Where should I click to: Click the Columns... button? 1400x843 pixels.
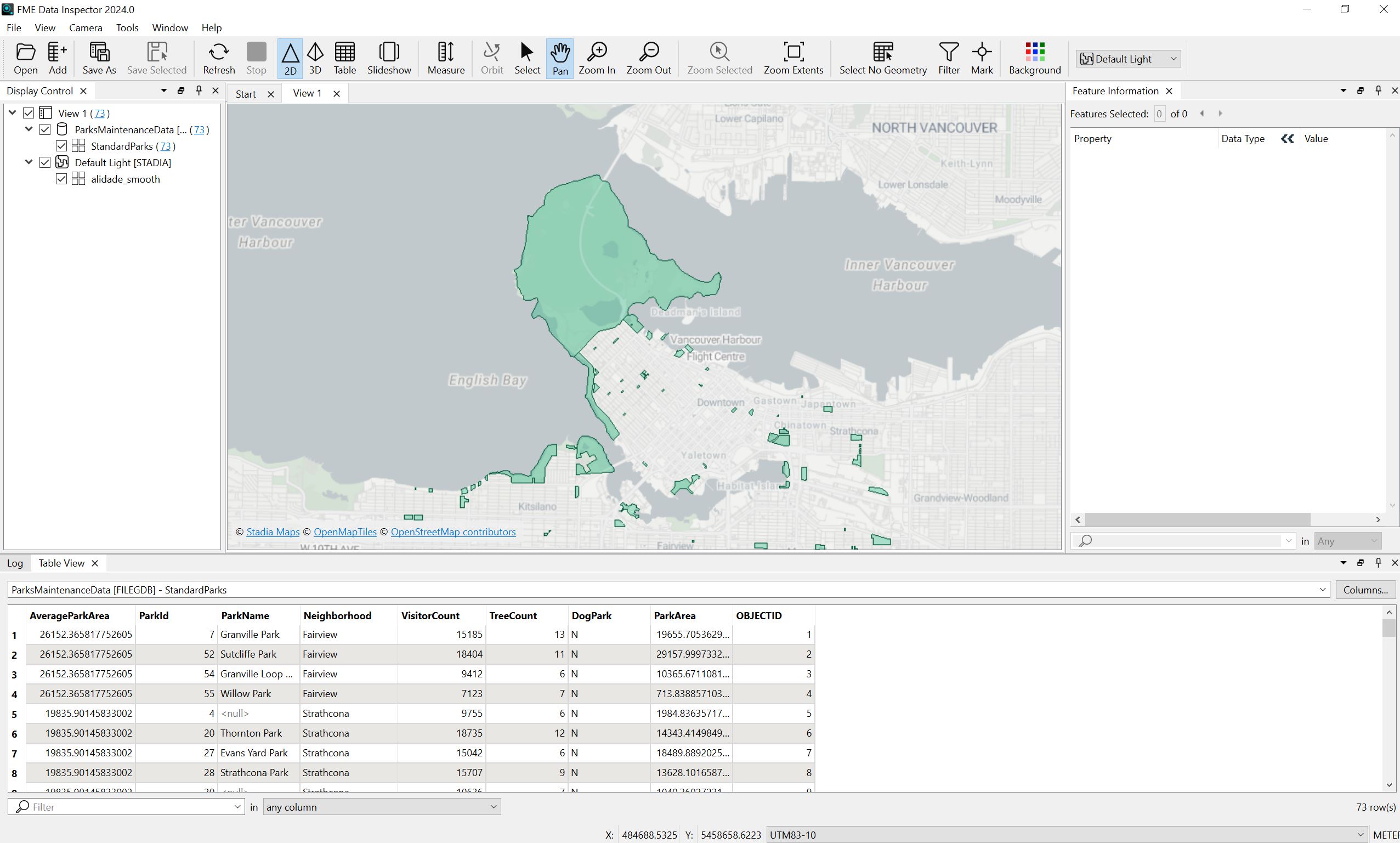tap(1365, 590)
